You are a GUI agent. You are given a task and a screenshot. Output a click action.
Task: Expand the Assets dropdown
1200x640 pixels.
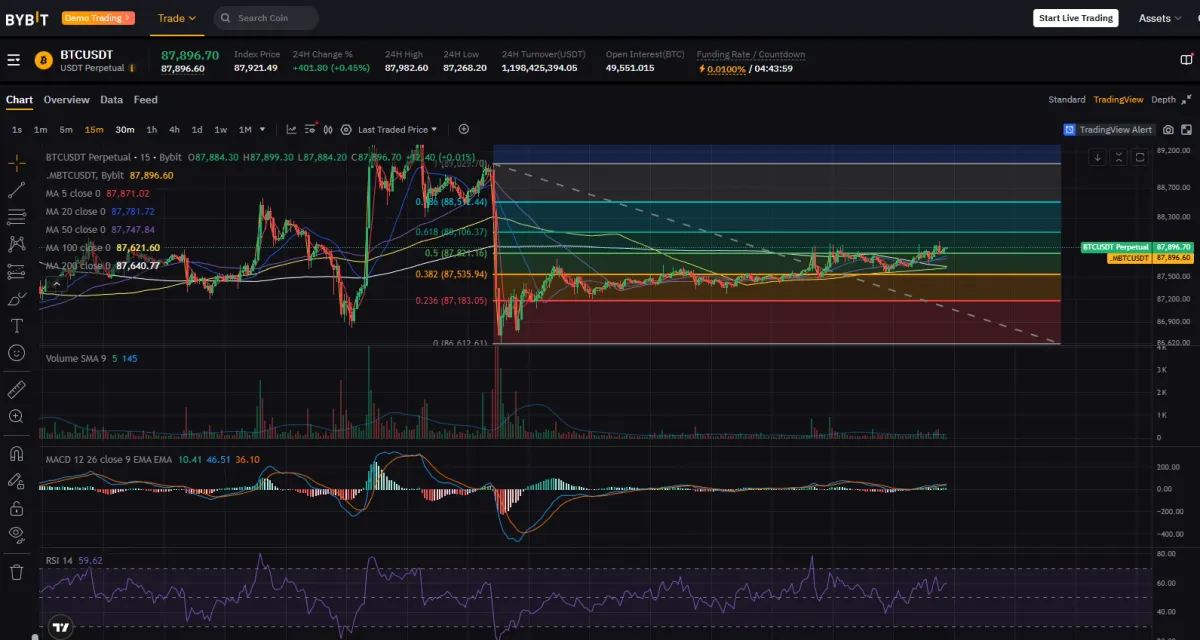[1161, 18]
